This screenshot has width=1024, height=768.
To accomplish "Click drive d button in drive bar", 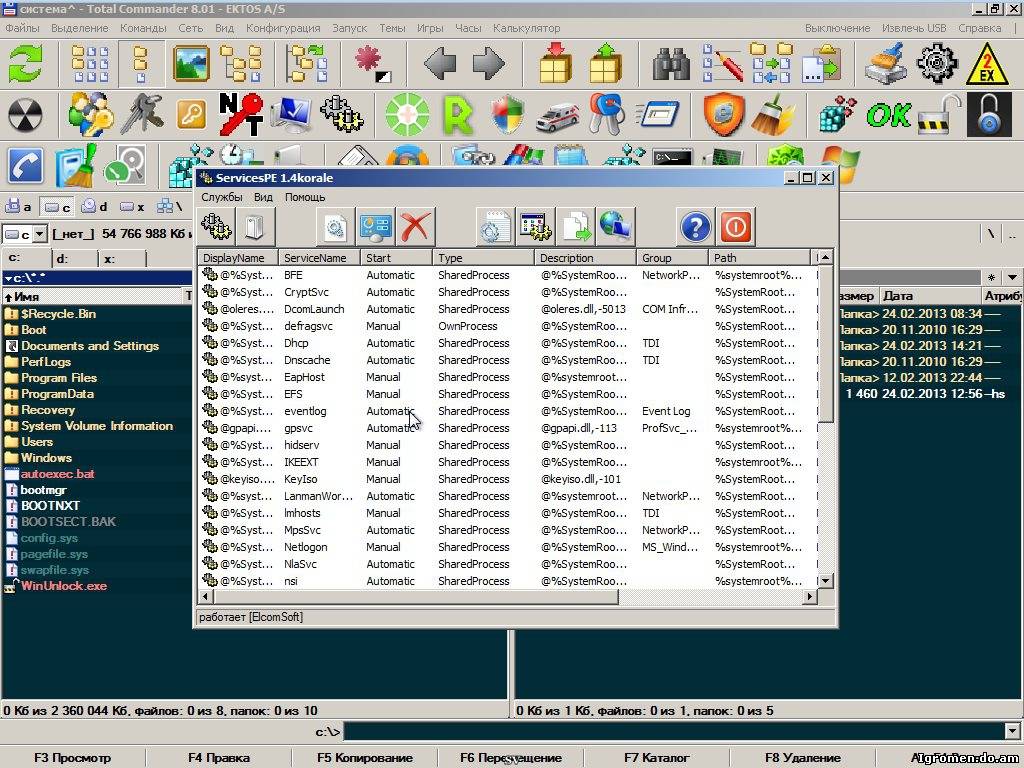I will [94, 207].
